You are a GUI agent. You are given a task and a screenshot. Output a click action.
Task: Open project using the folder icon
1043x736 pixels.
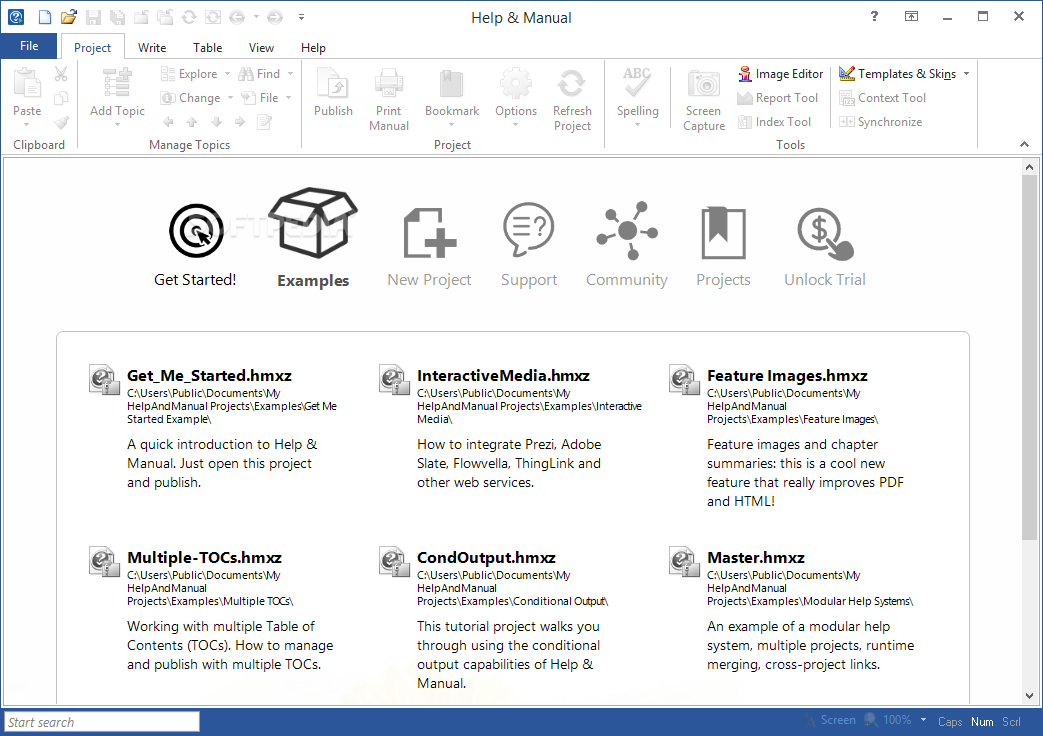(69, 17)
